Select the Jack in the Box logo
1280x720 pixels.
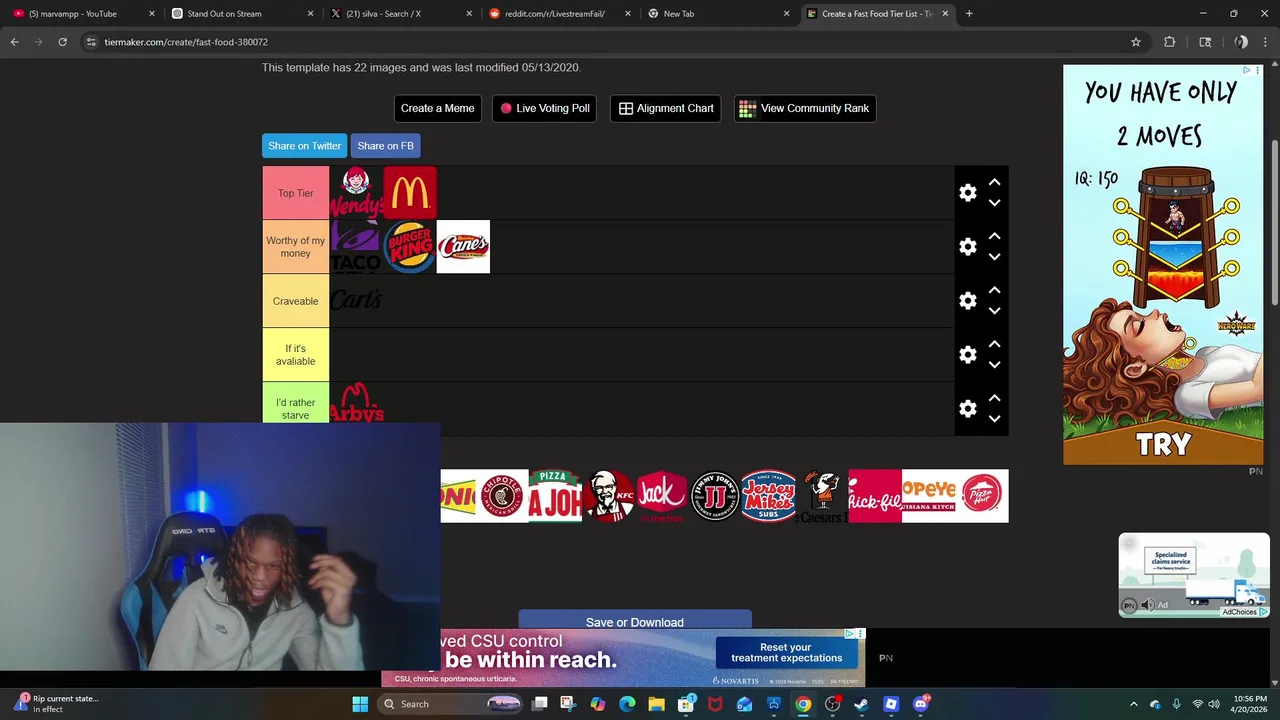662,496
